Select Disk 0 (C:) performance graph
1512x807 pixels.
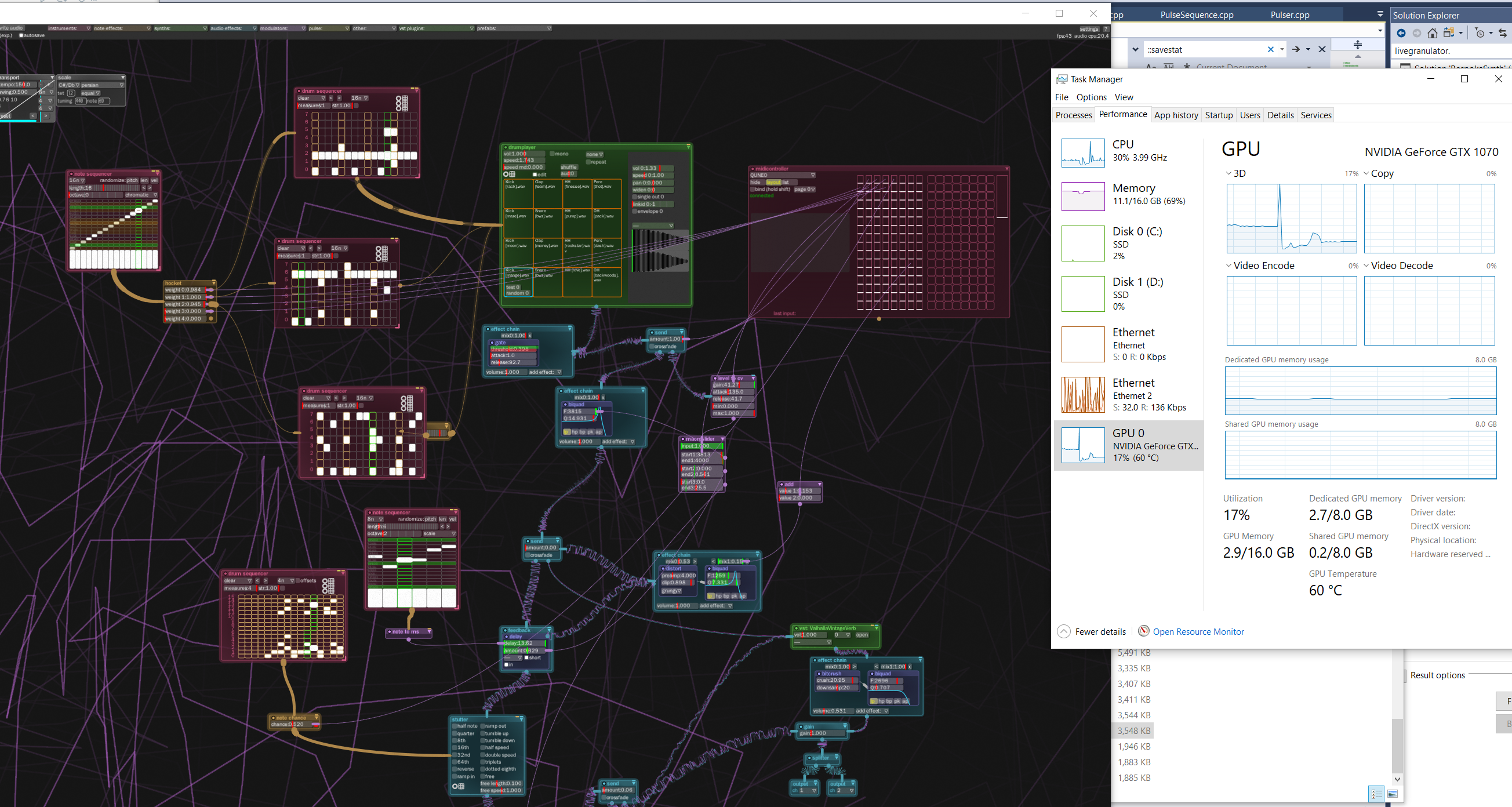[x=1083, y=243]
